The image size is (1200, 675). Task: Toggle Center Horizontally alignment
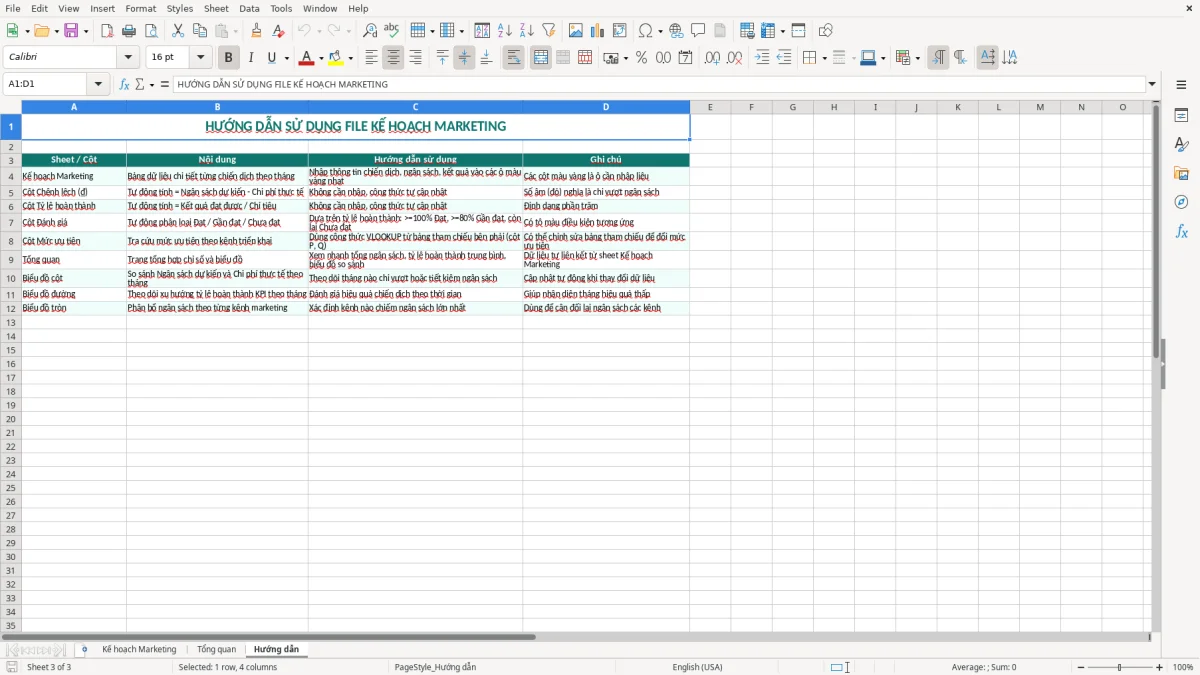coord(393,58)
